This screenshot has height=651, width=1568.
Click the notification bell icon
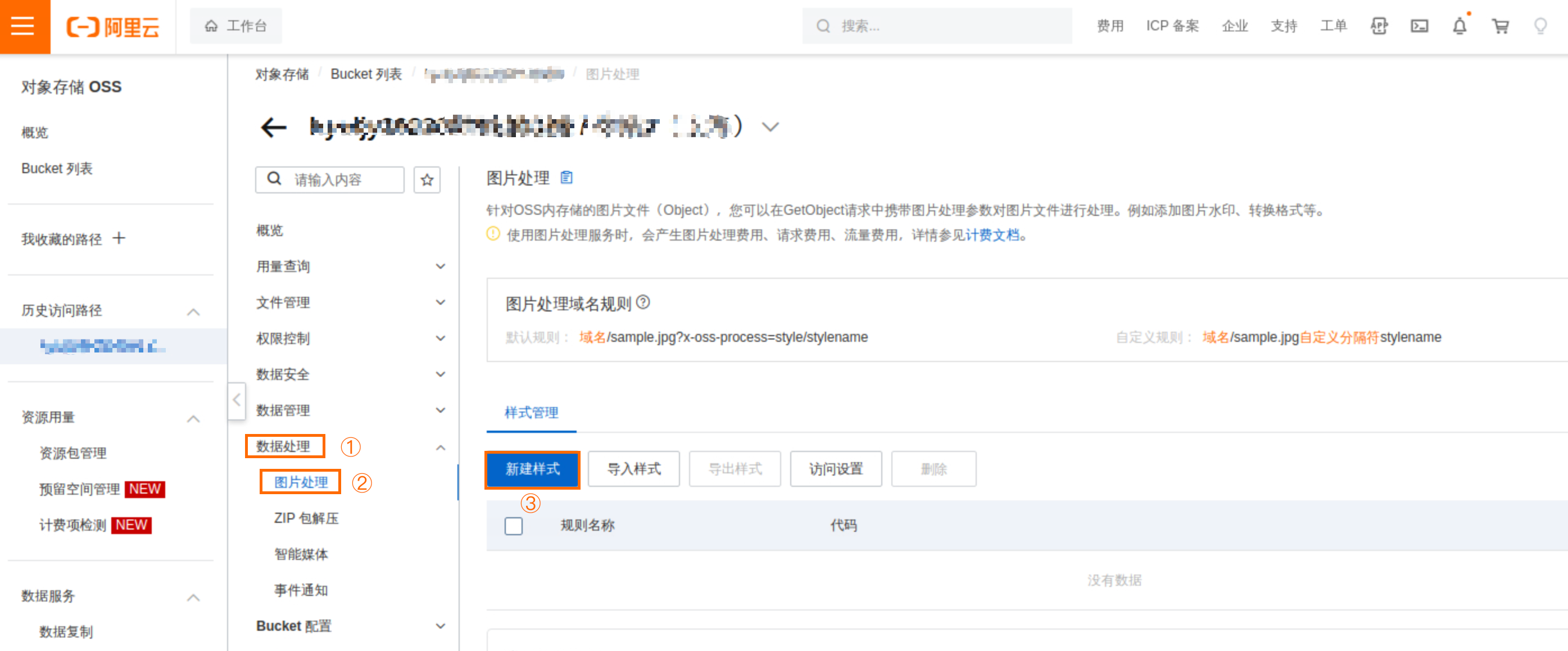point(1459,26)
